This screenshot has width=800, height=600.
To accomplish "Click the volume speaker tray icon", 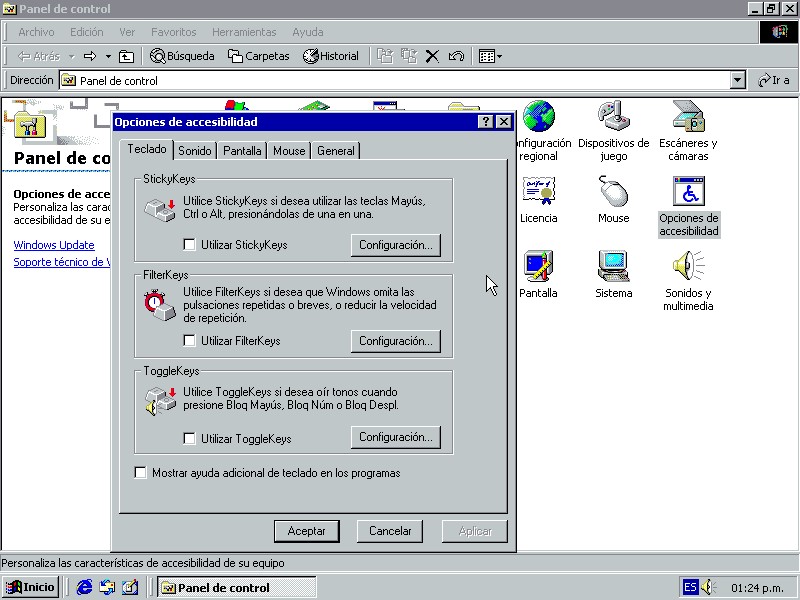I will tap(708, 587).
